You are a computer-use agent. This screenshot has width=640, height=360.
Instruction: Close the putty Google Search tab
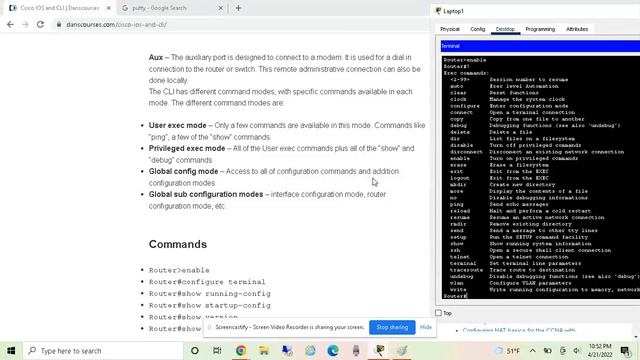[220, 8]
